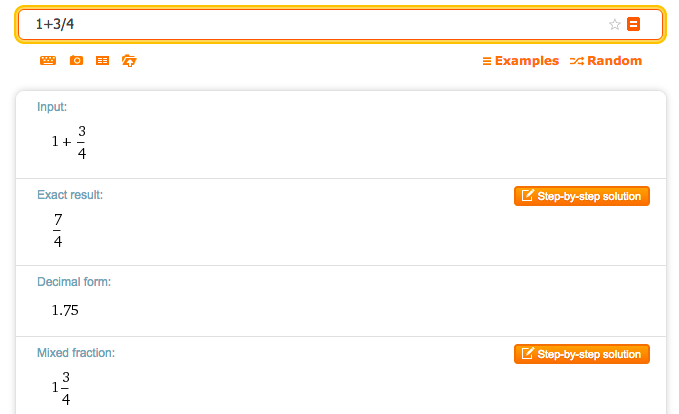679x414 pixels.
Task: Click the mixed fraction result 1 3/4
Action: tap(63, 388)
